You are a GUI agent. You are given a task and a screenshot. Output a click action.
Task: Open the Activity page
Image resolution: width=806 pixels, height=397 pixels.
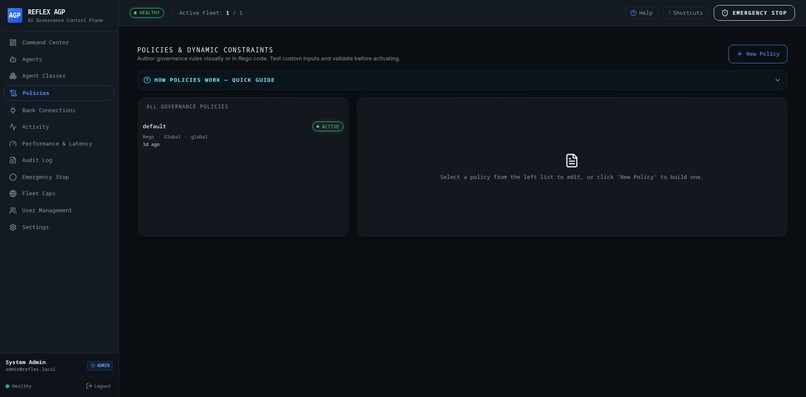59,127
